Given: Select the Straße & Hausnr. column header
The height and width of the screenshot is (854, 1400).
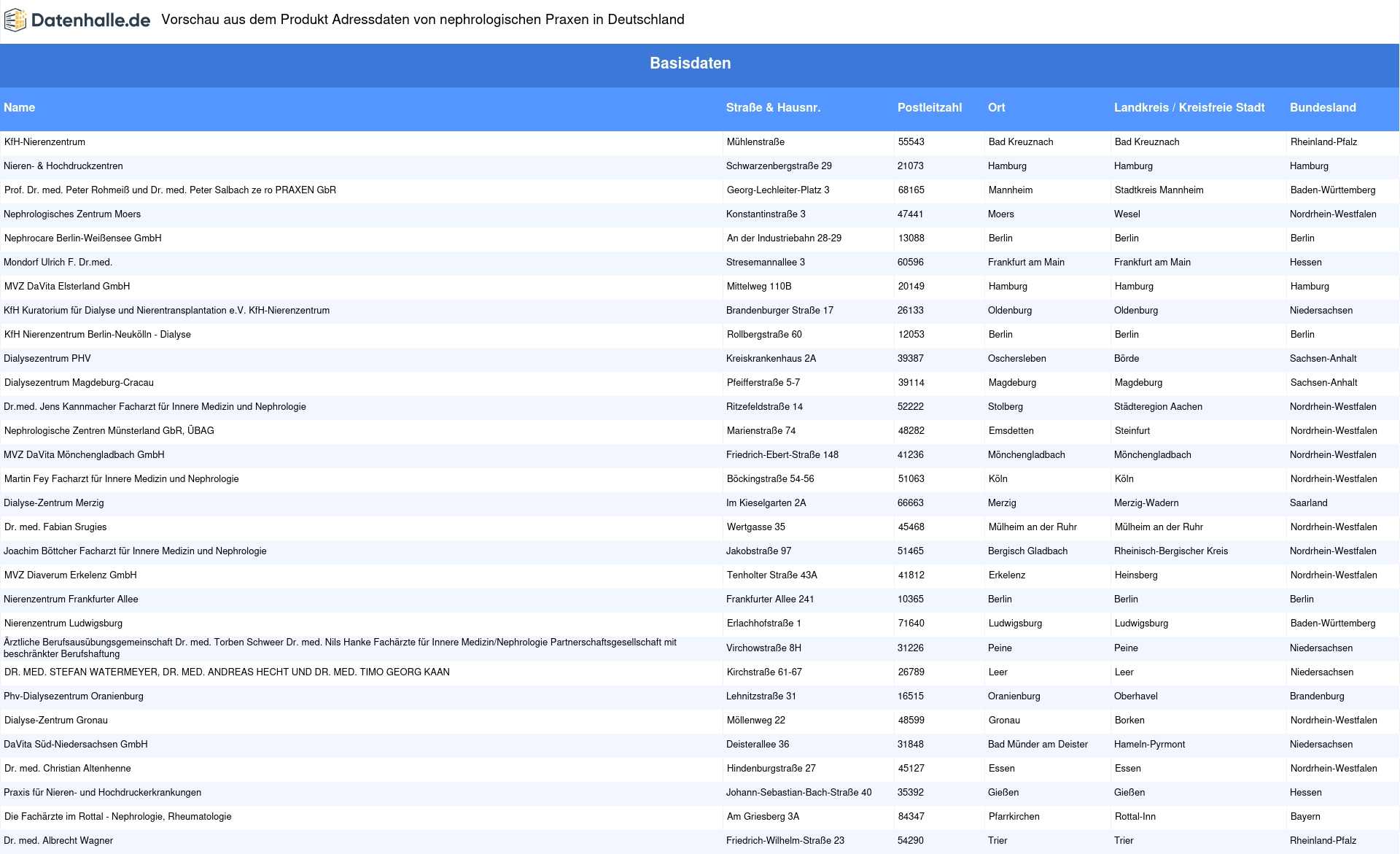Looking at the screenshot, I should tap(773, 107).
